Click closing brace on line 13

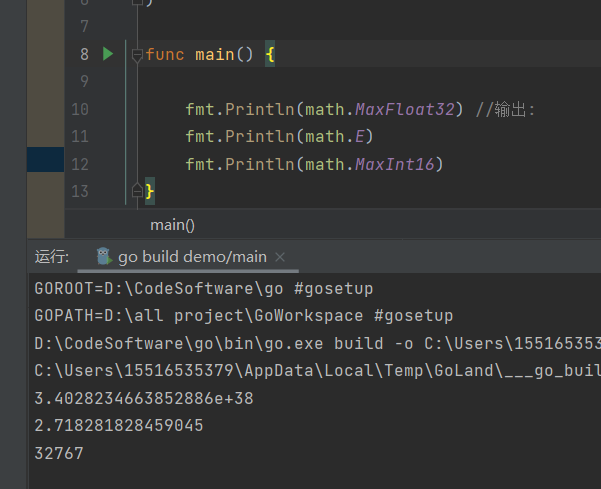(149, 191)
